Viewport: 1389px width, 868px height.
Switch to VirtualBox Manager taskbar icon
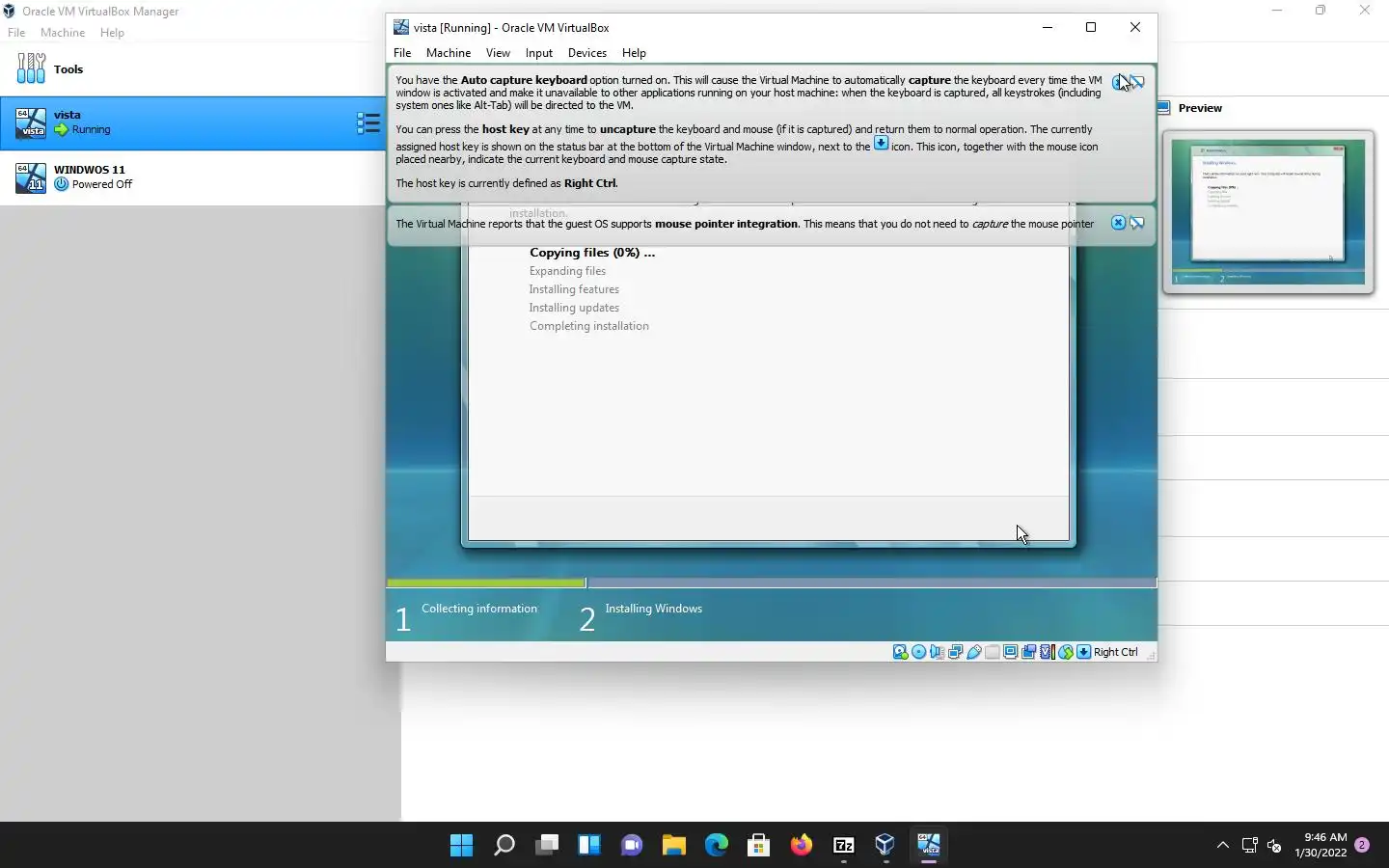[x=886, y=846]
